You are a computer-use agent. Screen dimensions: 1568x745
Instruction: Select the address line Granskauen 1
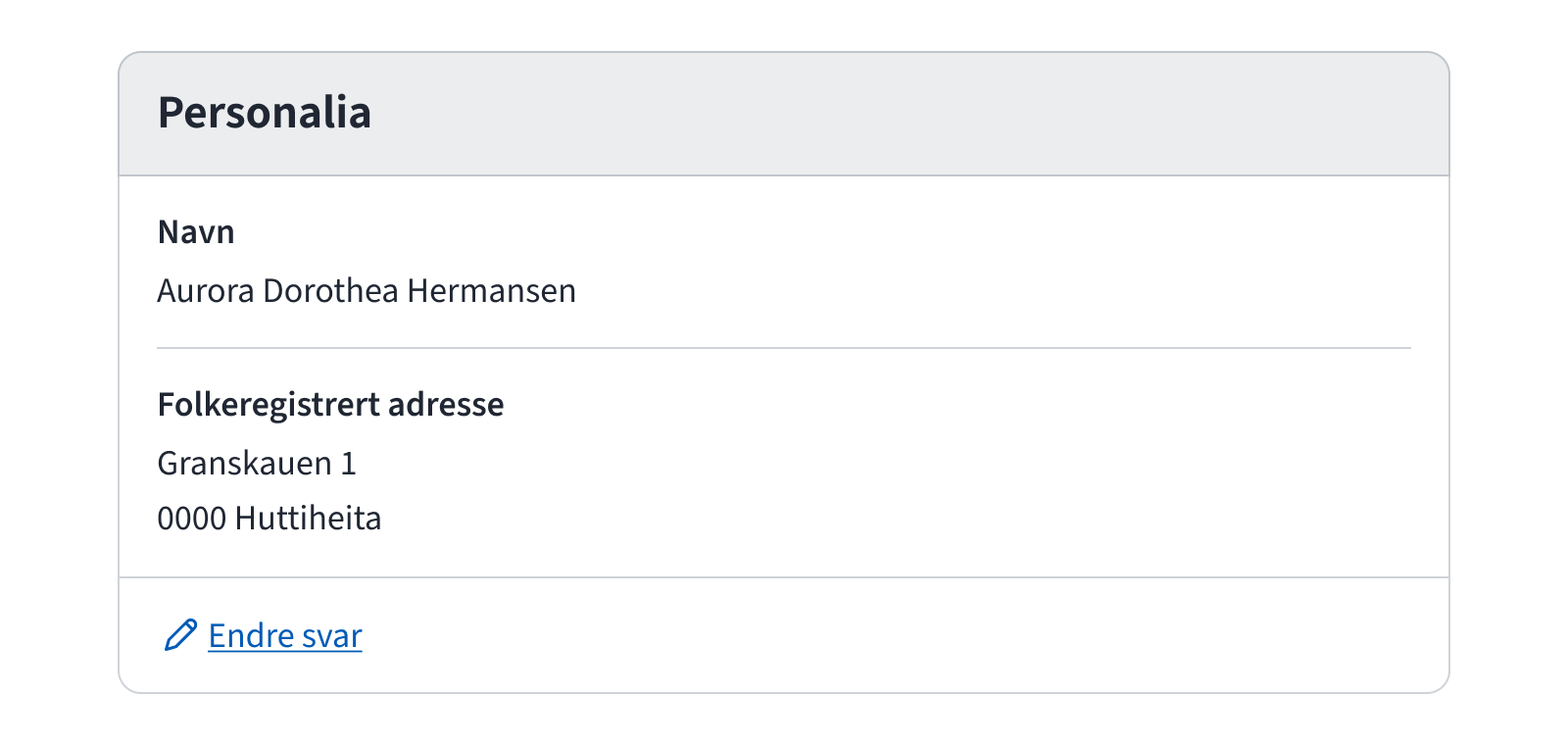(258, 463)
